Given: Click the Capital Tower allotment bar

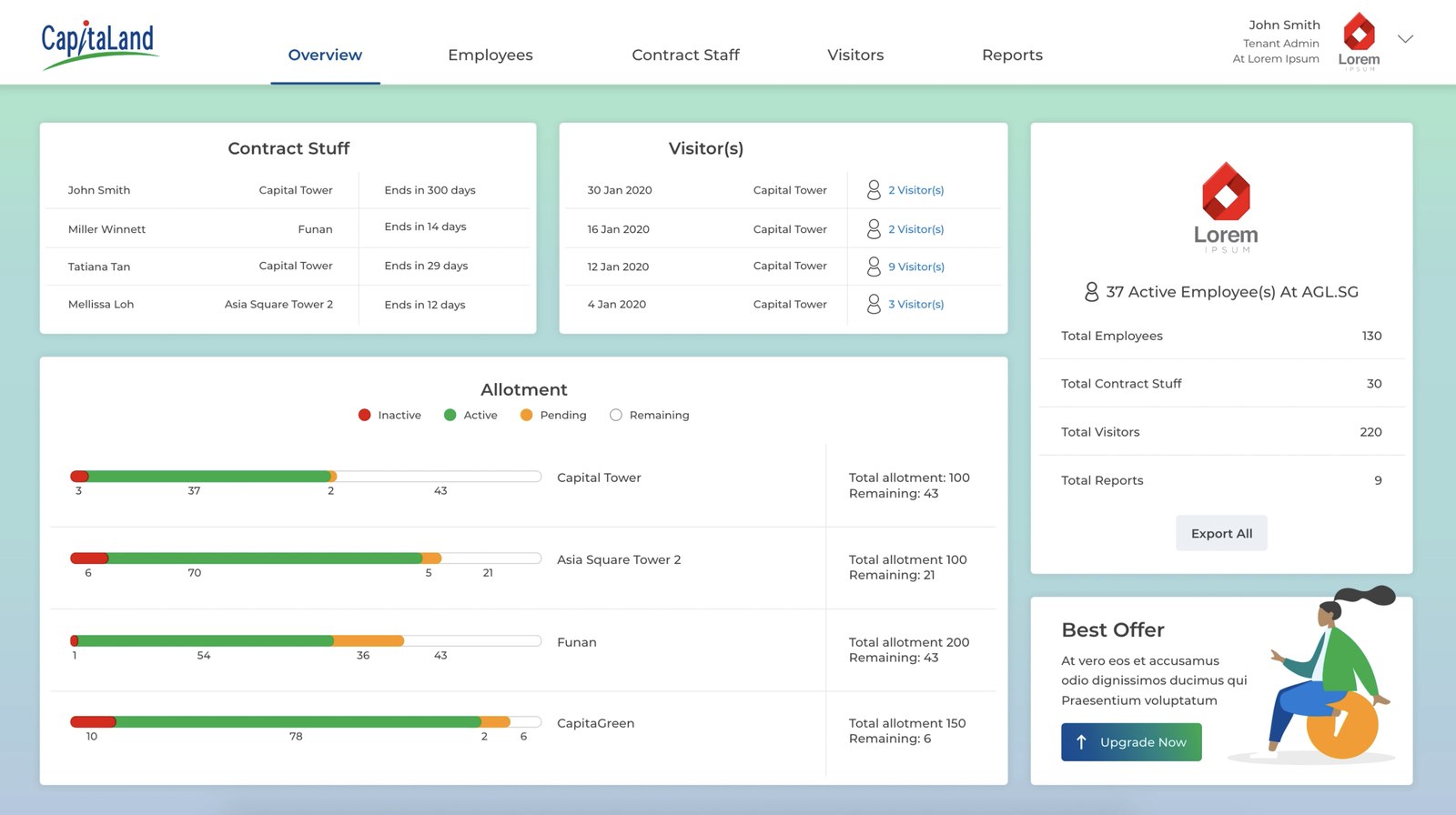Looking at the screenshot, I should click(x=306, y=477).
